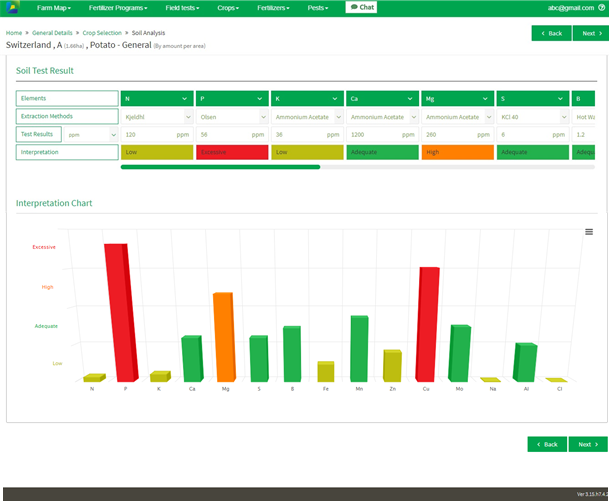Click the Excessive axis label

[44, 247]
